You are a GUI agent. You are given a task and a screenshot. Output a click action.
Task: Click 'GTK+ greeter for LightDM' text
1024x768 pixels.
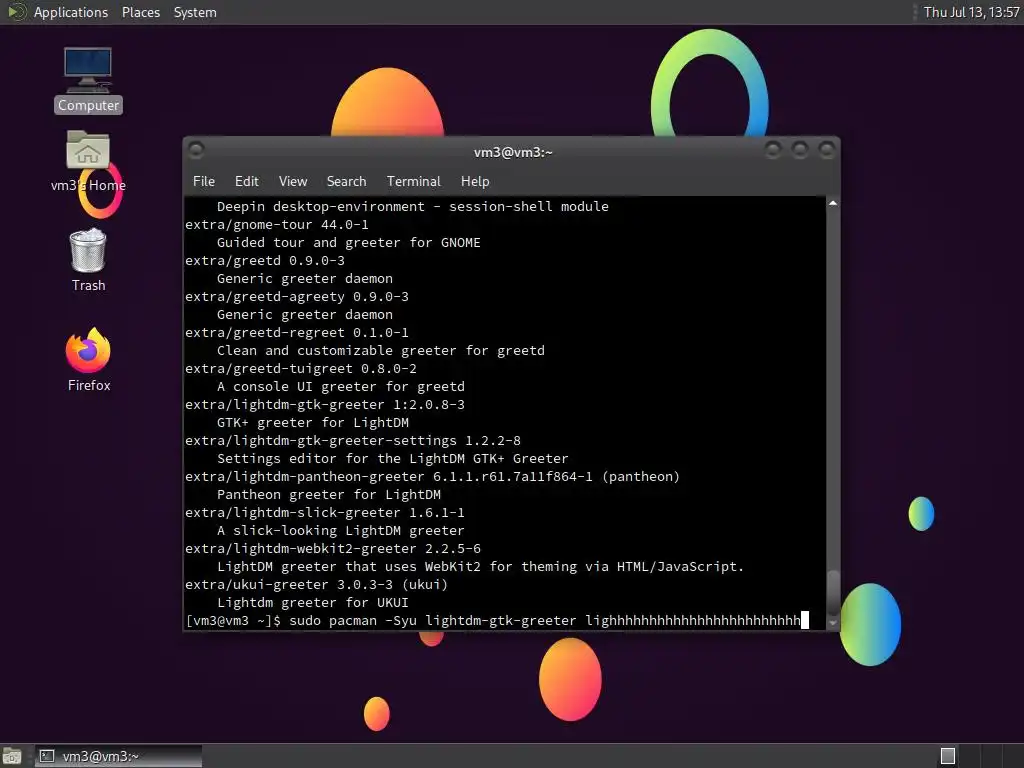coord(312,423)
